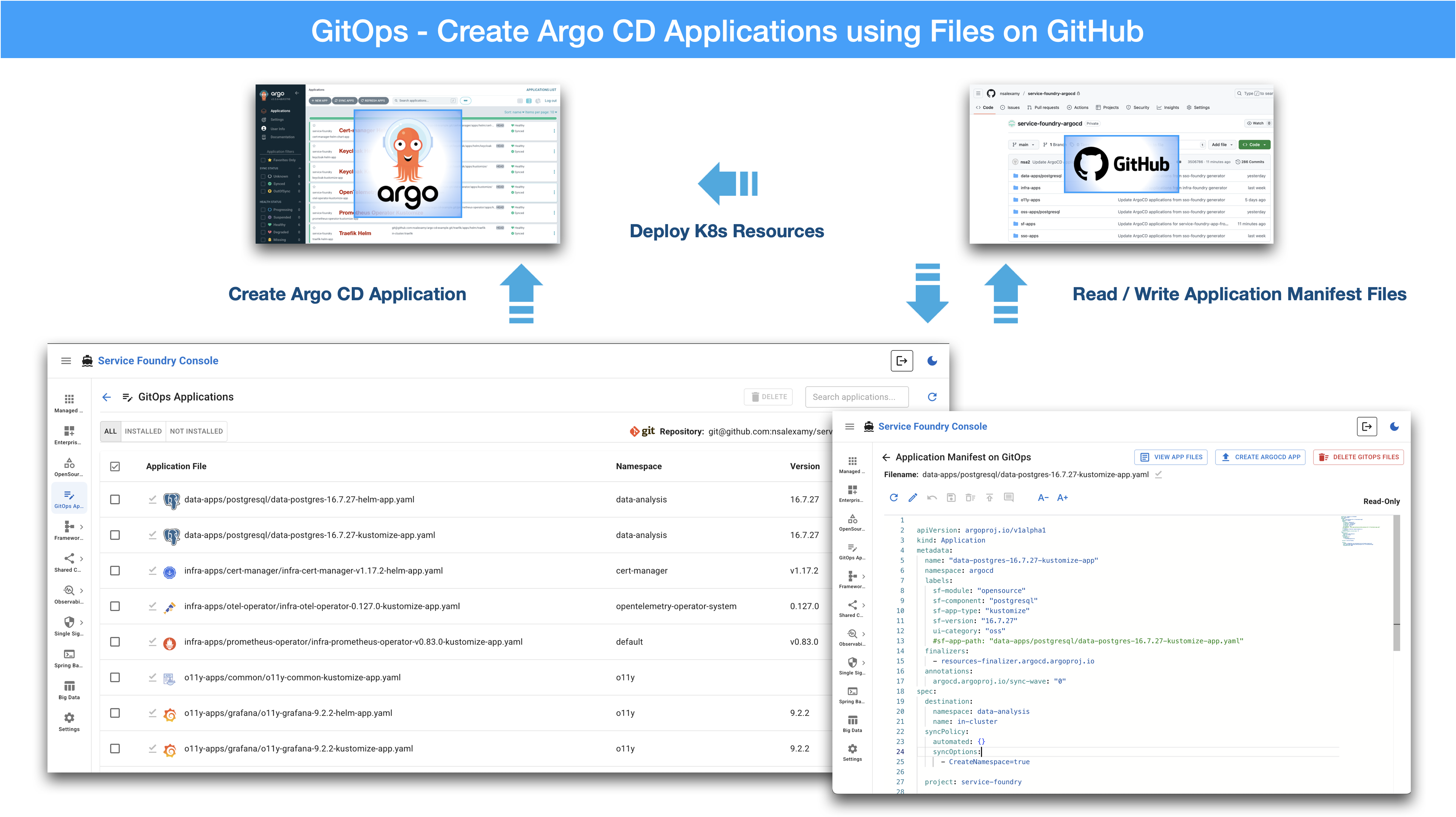Viewport: 1456px width, 817px height.
Task: Switch to list view in Argo CD toolbar
Action: click(529, 101)
